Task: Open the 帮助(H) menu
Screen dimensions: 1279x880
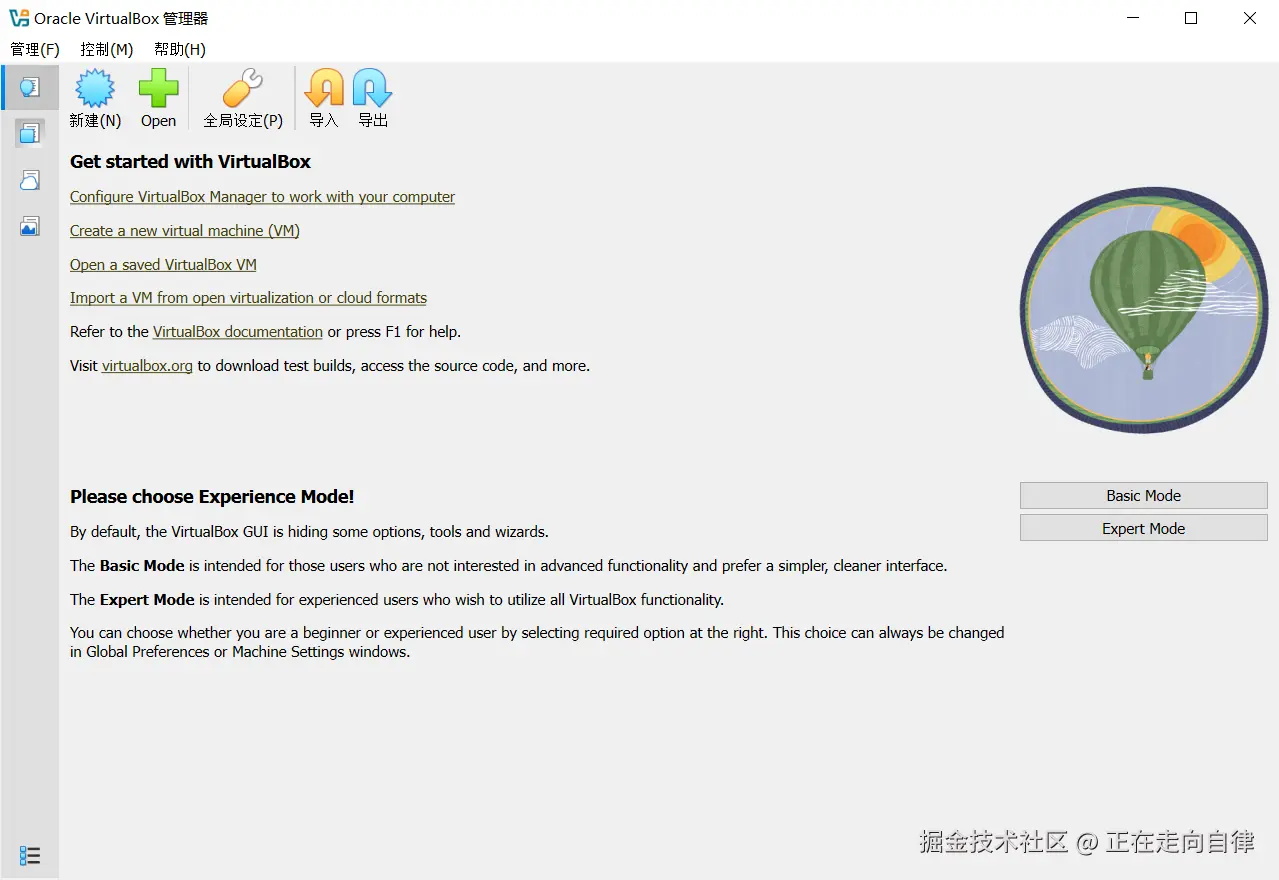Action: pos(180,49)
